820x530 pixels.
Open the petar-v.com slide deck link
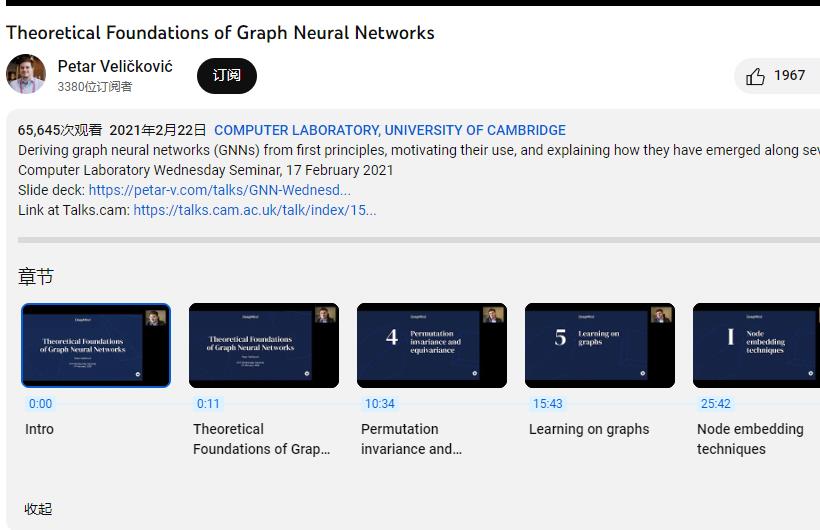[220, 190]
